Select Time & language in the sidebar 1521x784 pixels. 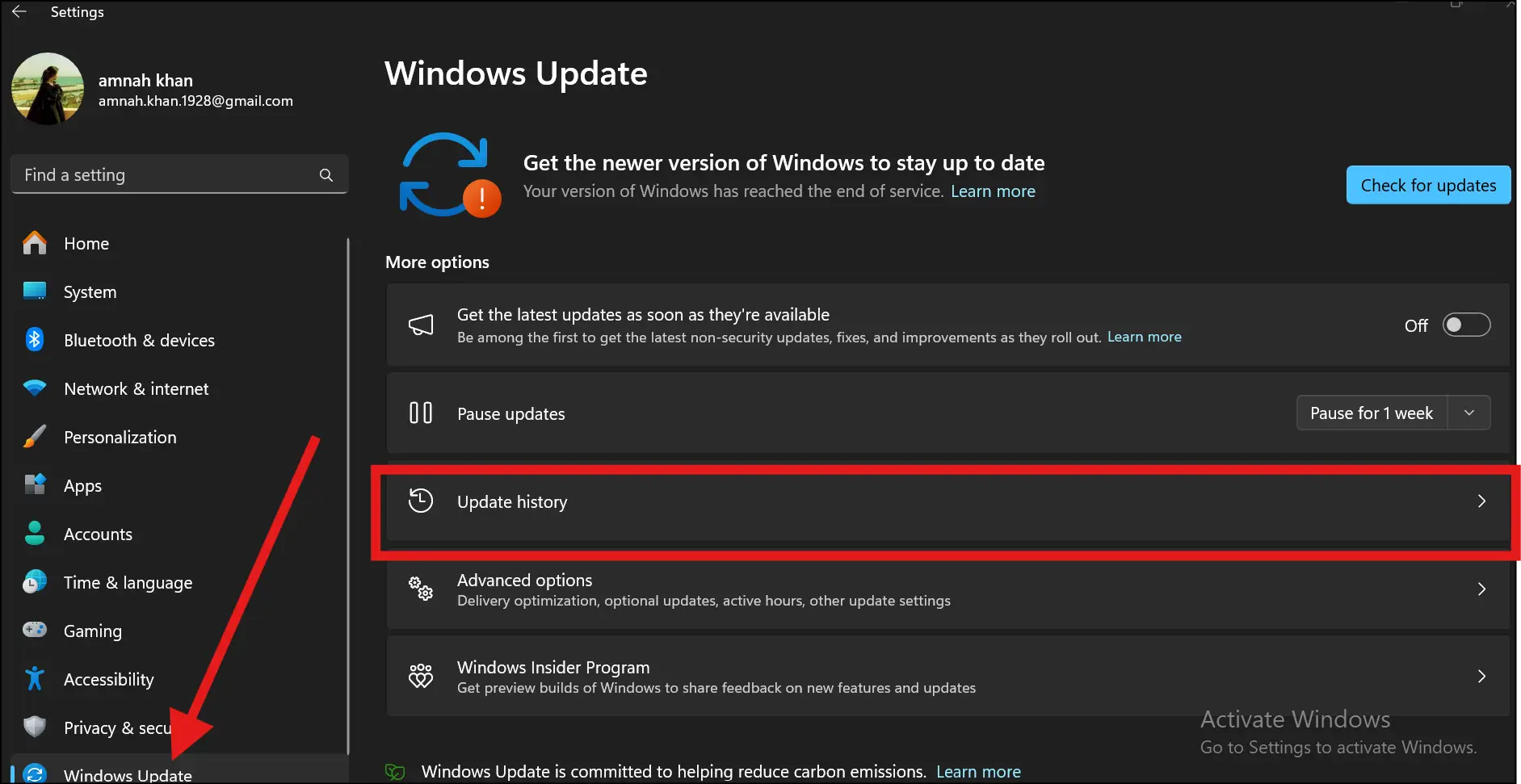point(35,582)
